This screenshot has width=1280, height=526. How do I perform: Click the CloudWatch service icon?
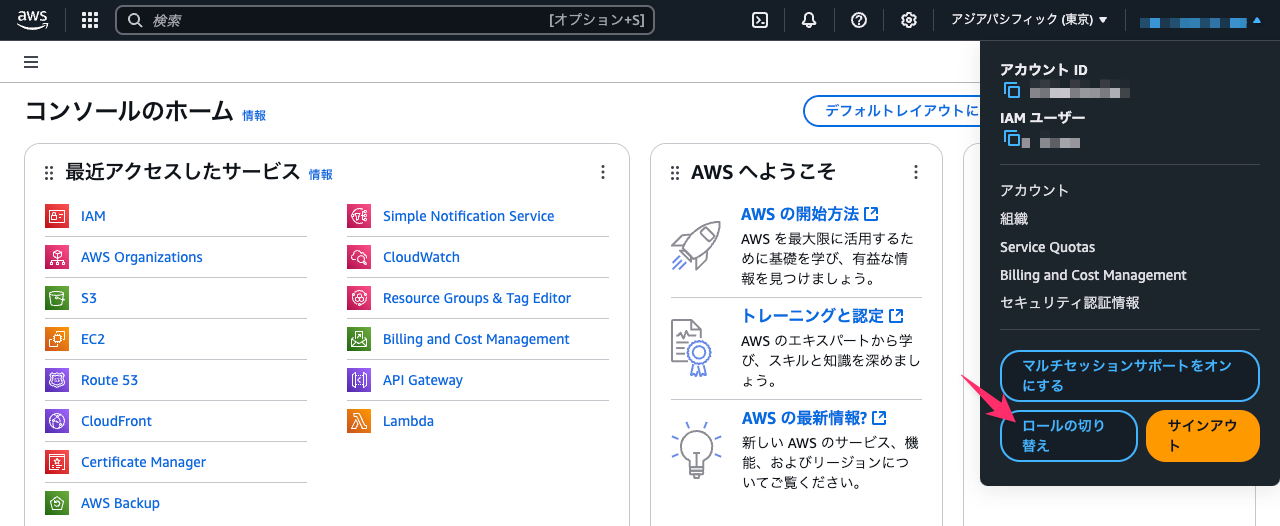click(359, 257)
